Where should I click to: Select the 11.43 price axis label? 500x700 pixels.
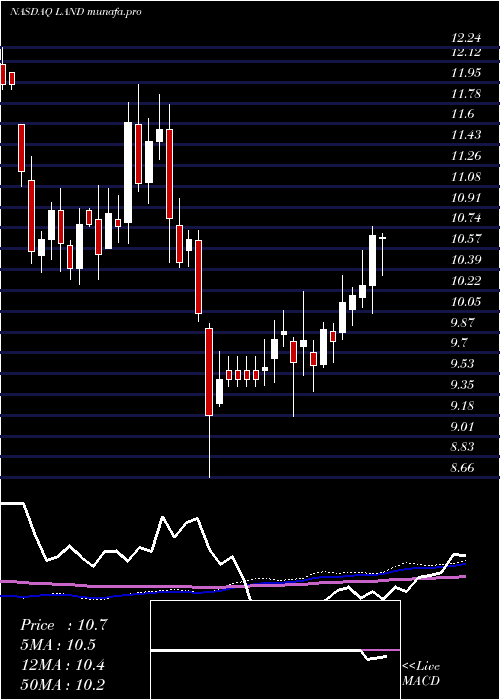[x=466, y=135]
